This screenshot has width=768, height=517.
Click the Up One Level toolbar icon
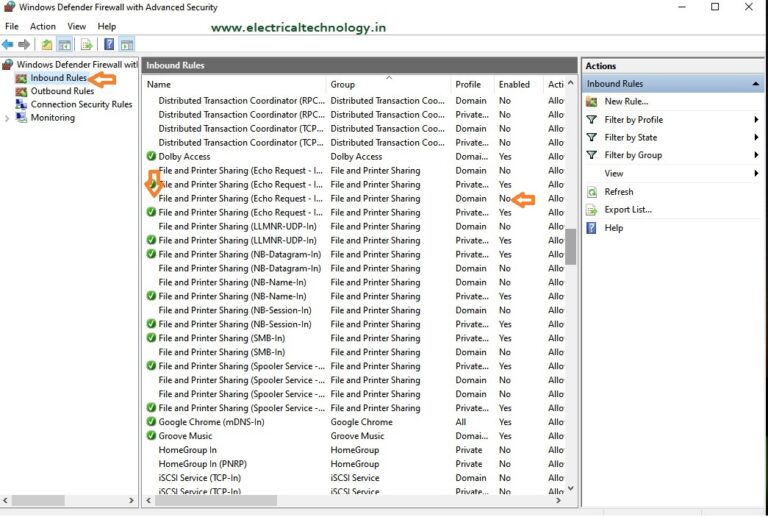tap(47, 45)
